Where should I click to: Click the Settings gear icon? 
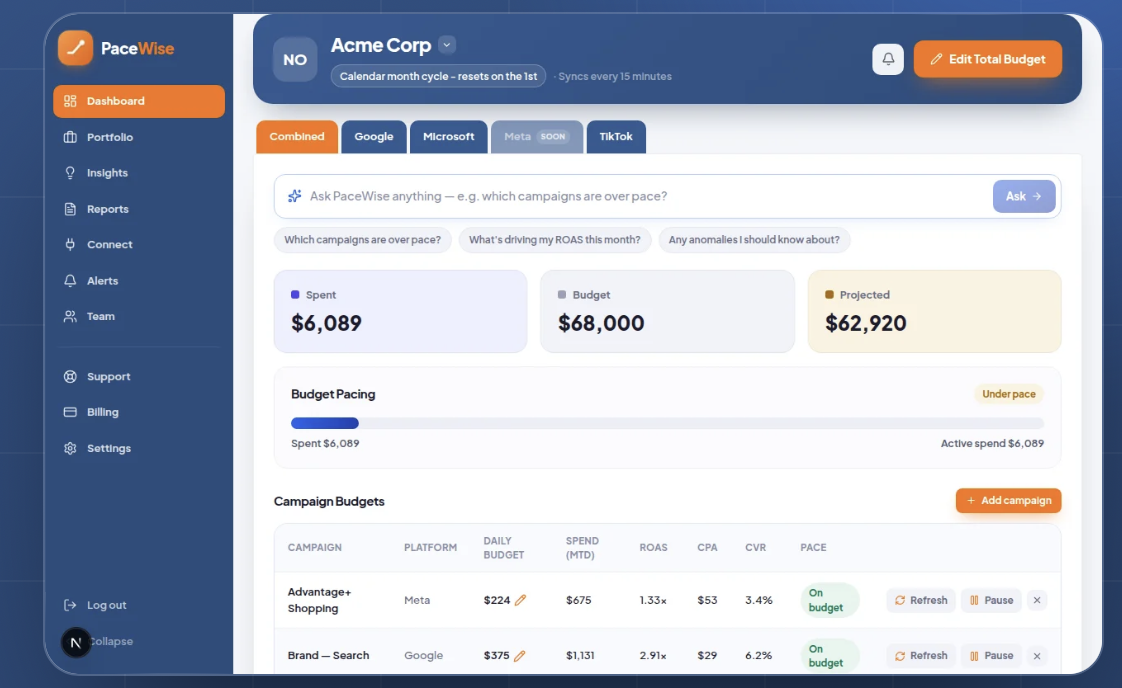[x=70, y=448]
